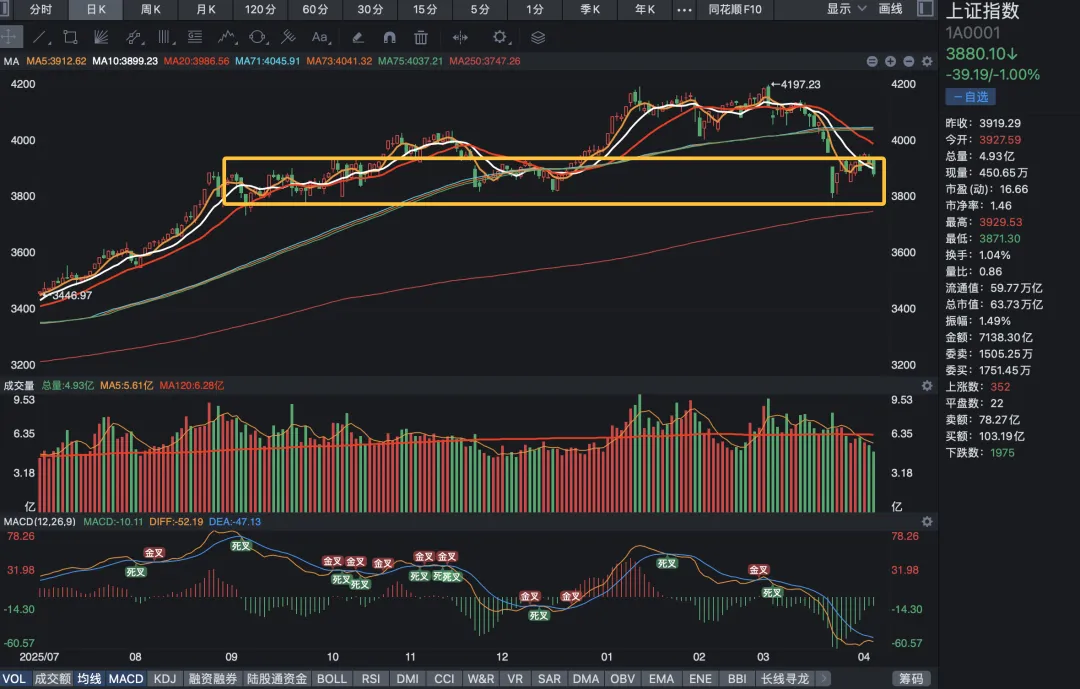The width and height of the screenshot is (1080, 689).
Task: Click the MA250:3747.26 label
Action: pos(485,61)
